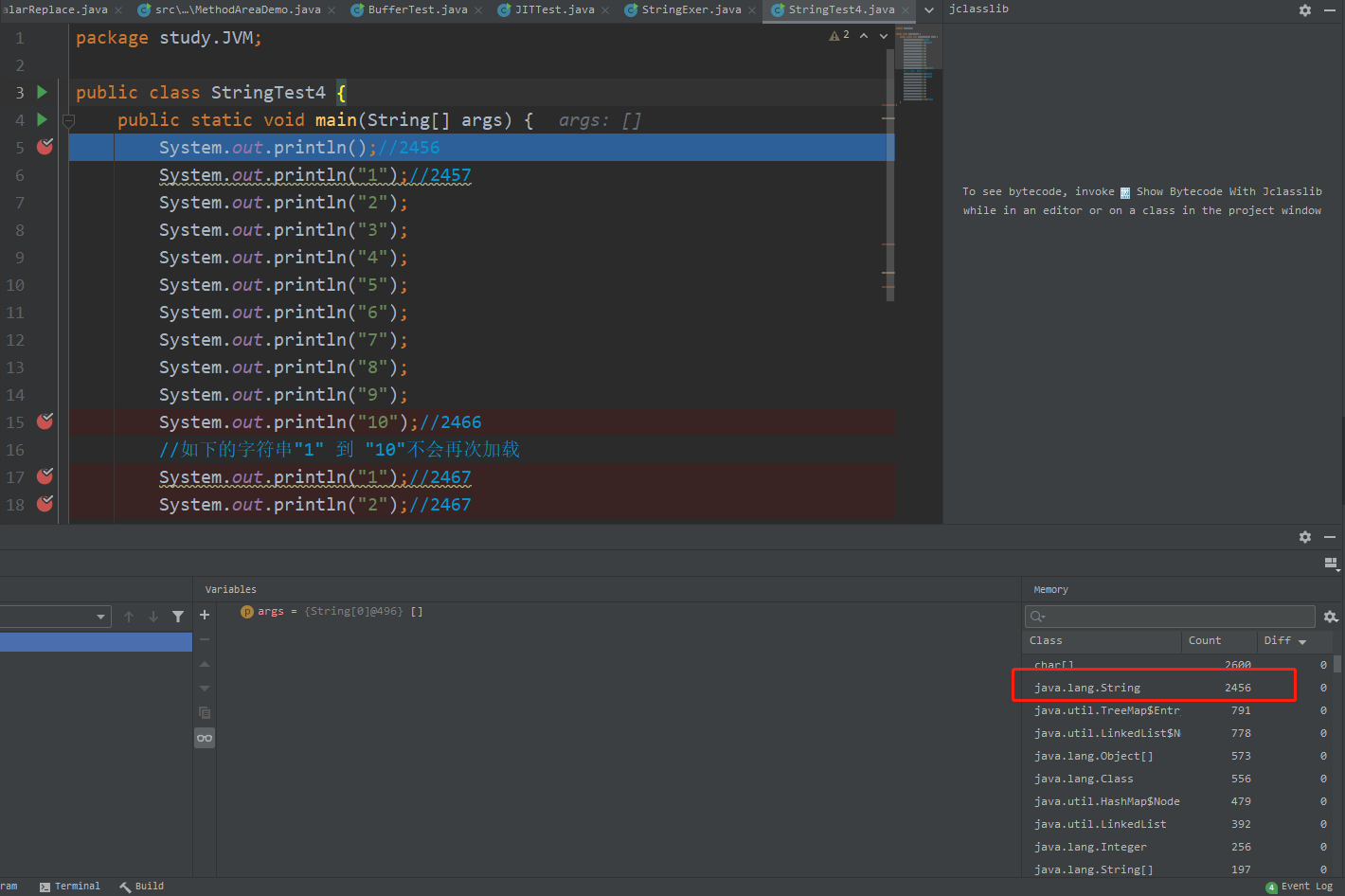This screenshot has height=896, width=1345.
Task: Open the debugger layout settings icon
Action: pyautogui.click(x=1331, y=564)
